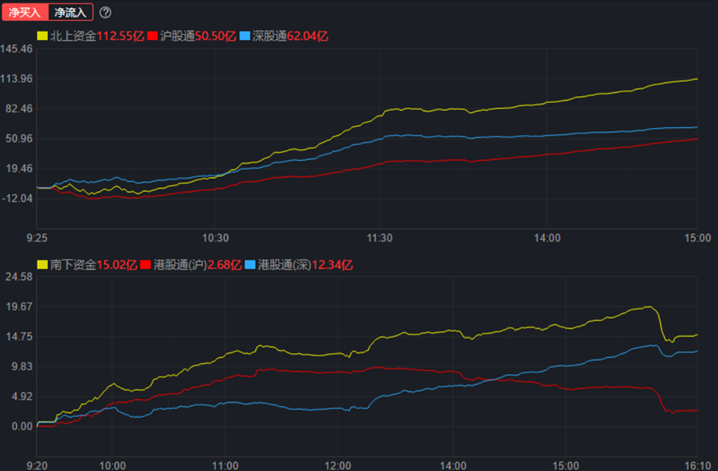718x471 pixels.
Task: Open the question mark help icon
Action: pos(106,13)
